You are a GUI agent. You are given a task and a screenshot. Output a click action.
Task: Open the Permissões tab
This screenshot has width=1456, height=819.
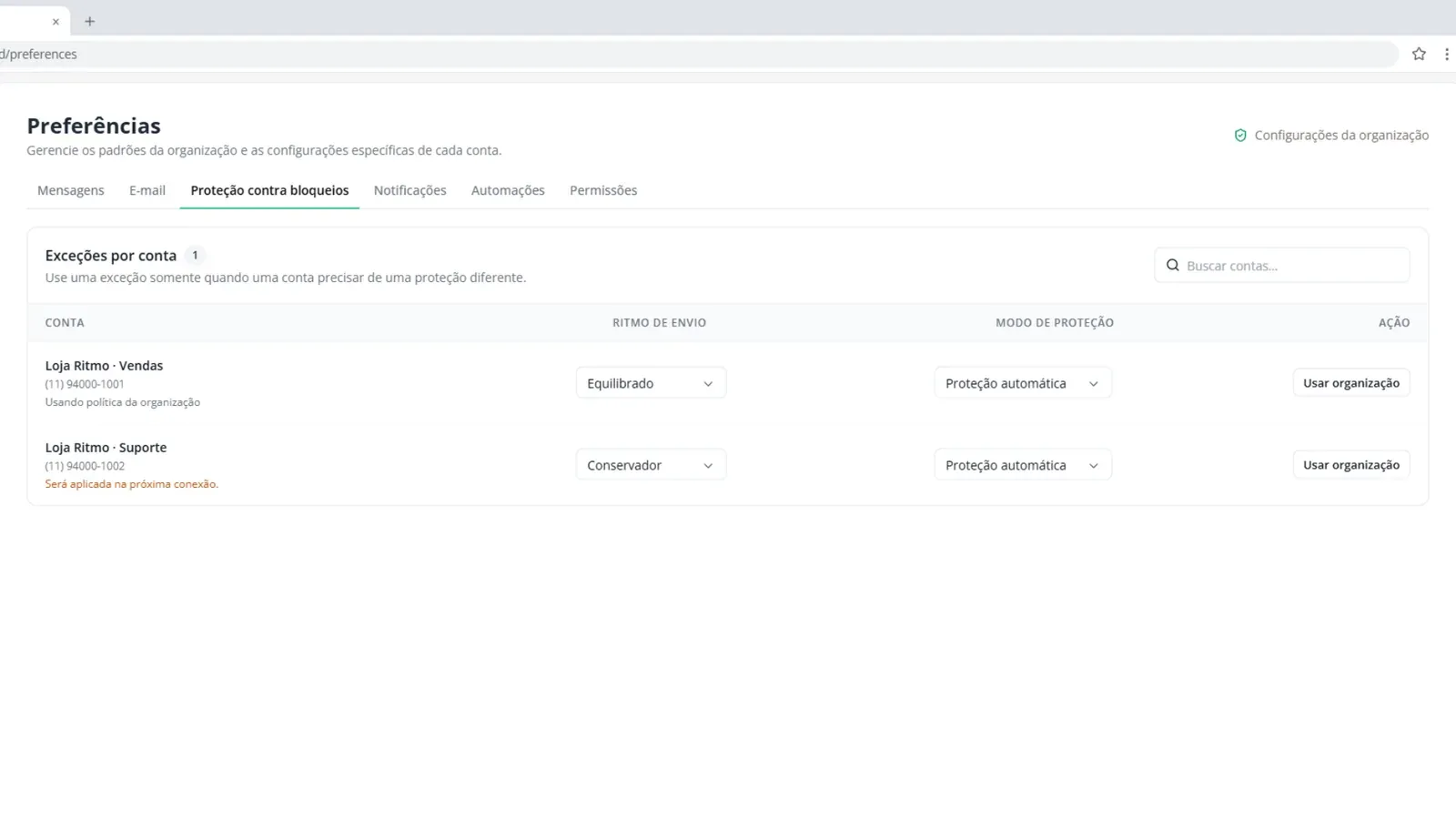(603, 190)
